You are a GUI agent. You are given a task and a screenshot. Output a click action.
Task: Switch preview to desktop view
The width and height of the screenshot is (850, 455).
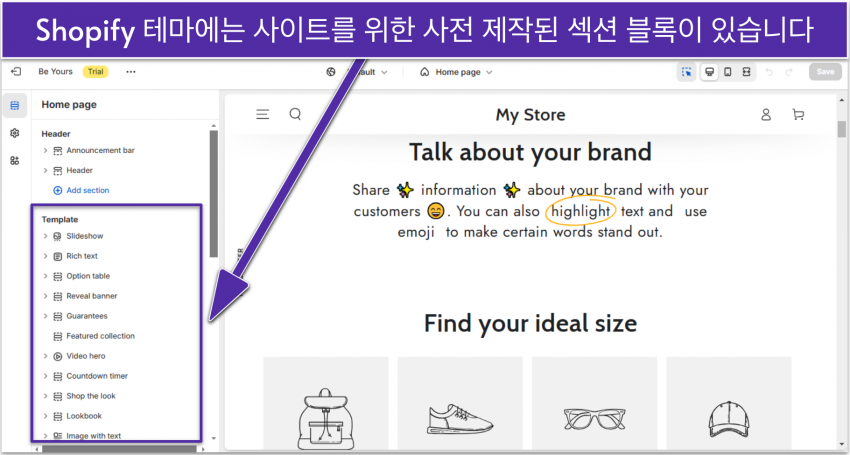point(709,72)
